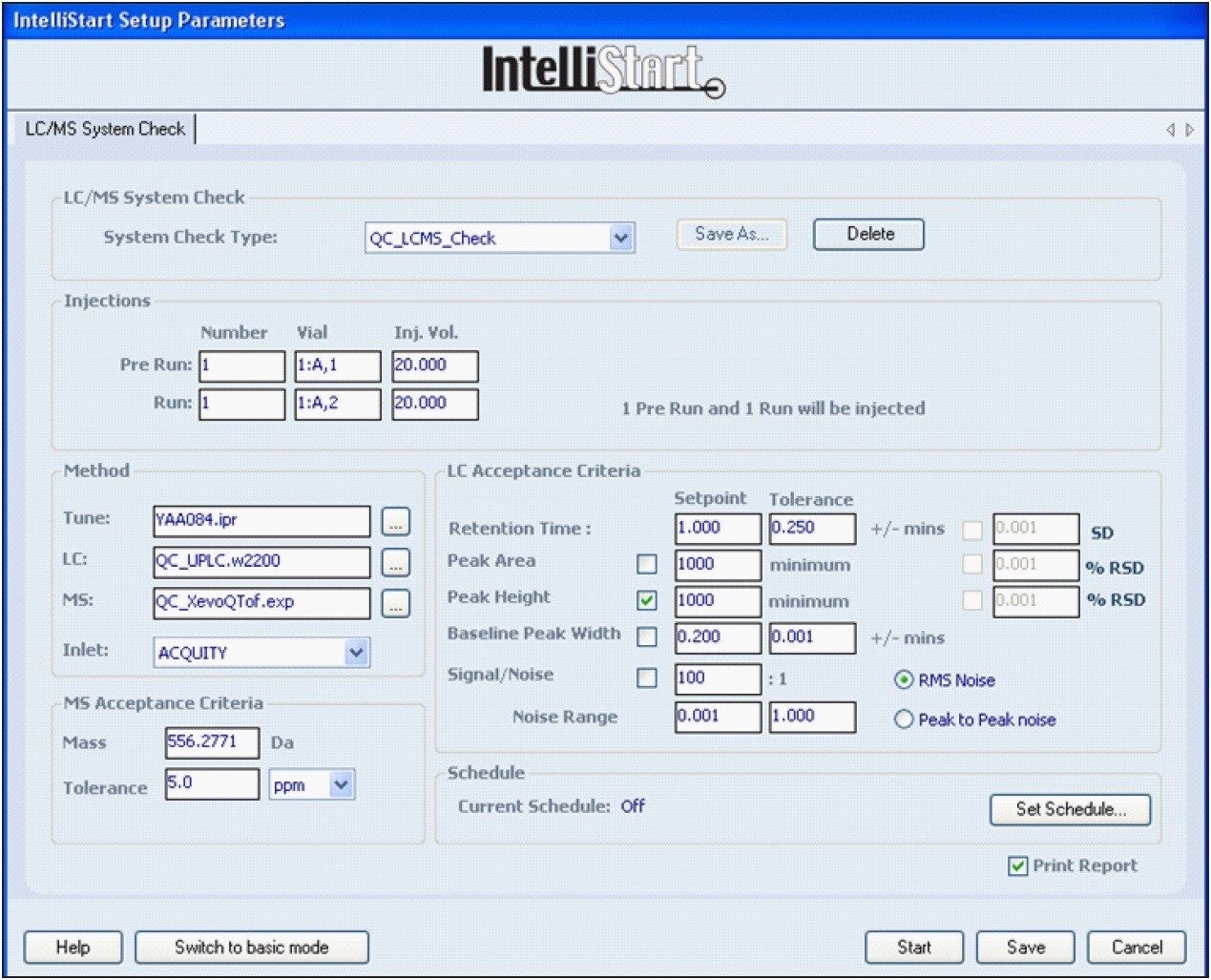Browse for MS method with ellipsis button

(x=396, y=604)
